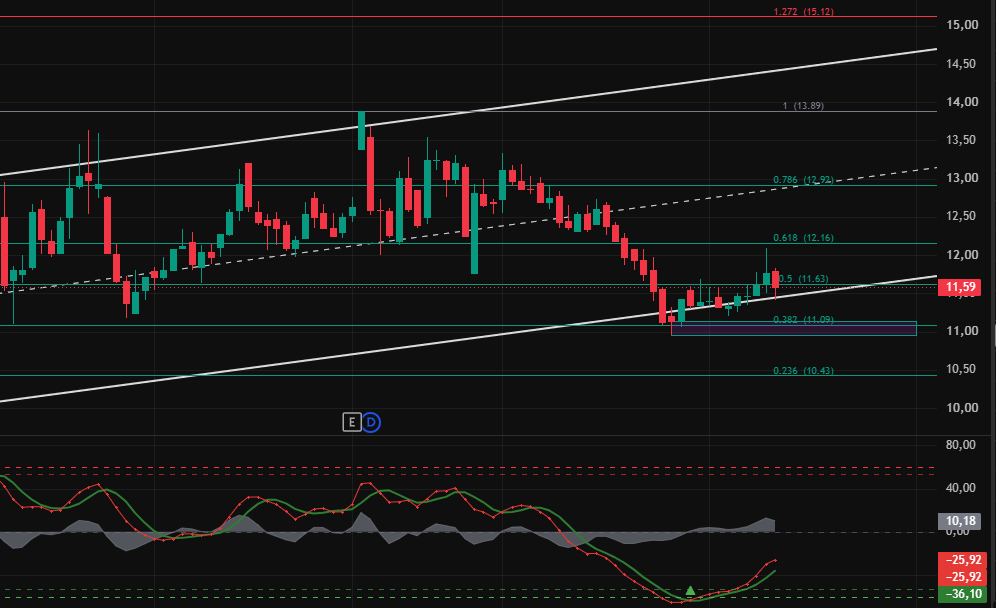
Task: Click the 14,00 price axis label
Action: [962, 102]
